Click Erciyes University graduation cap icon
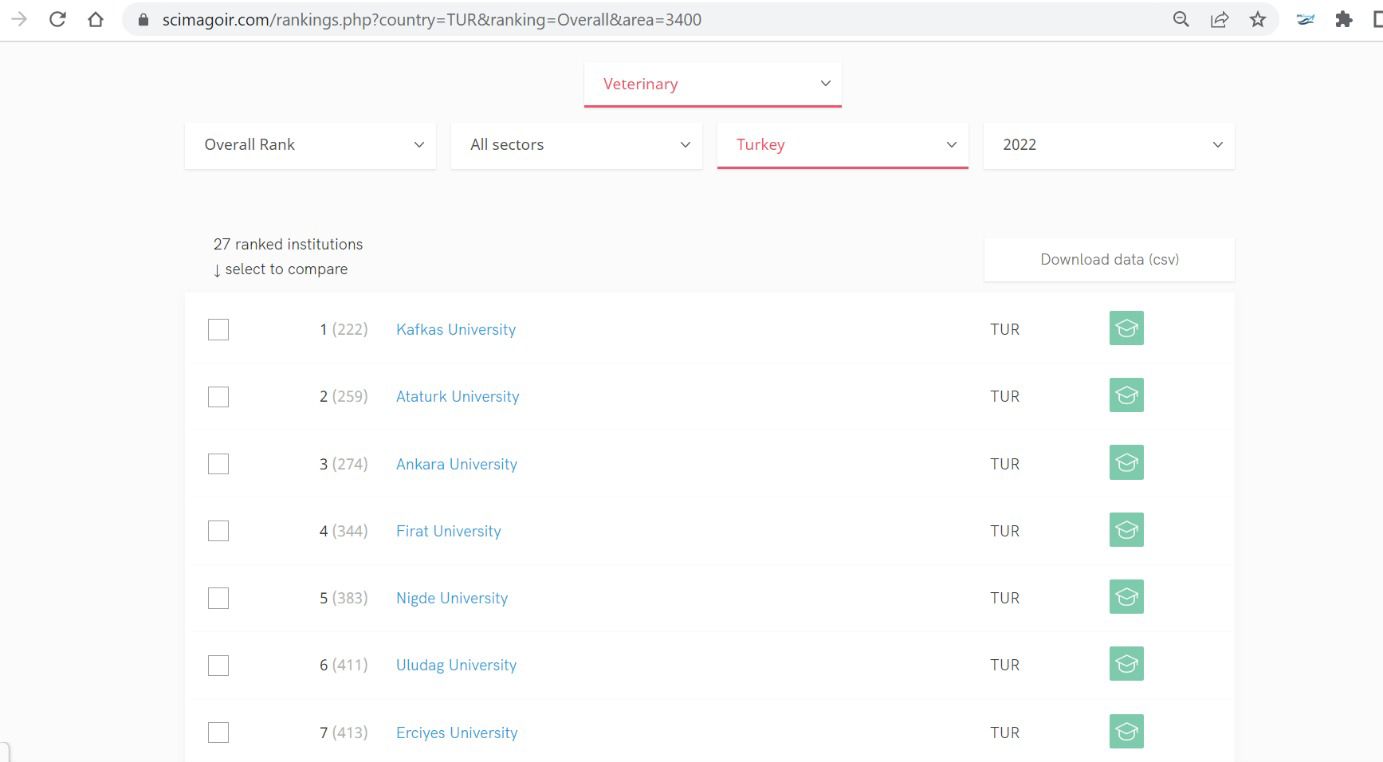This screenshot has width=1383, height=762. coord(1126,731)
